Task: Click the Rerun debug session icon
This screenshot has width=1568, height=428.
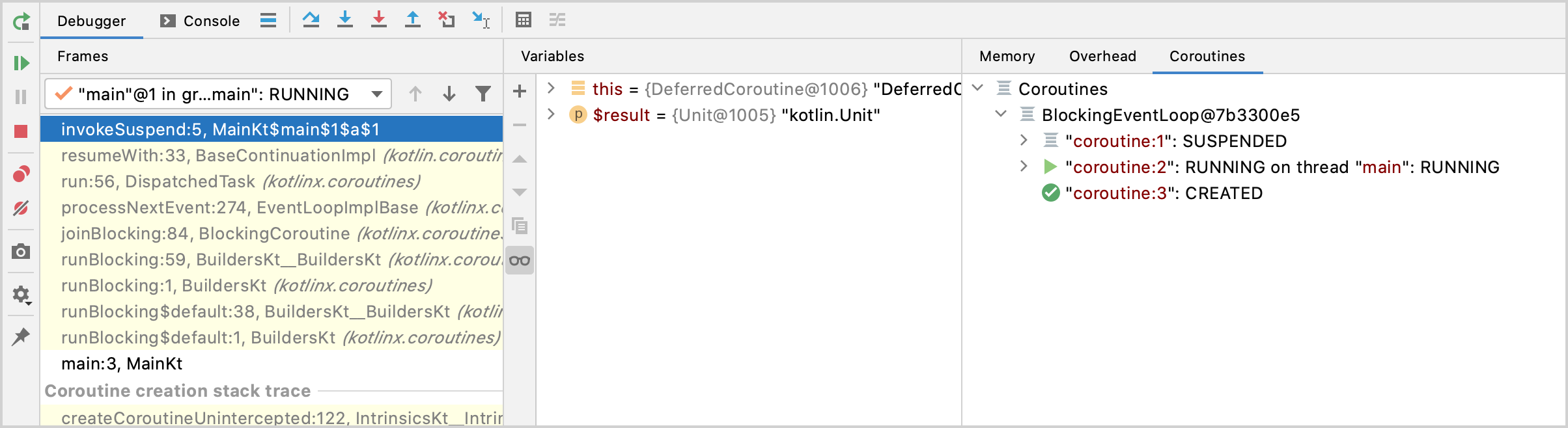Action: [x=21, y=22]
